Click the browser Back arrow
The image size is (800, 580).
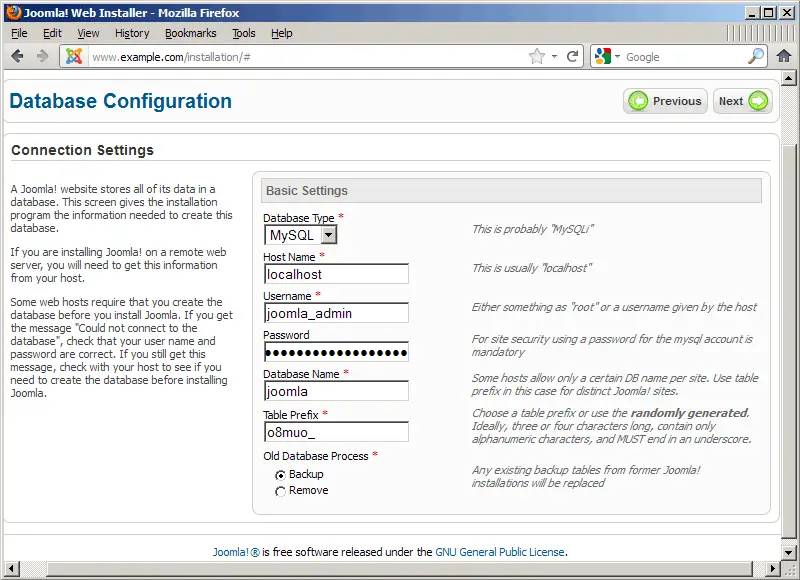click(x=17, y=56)
